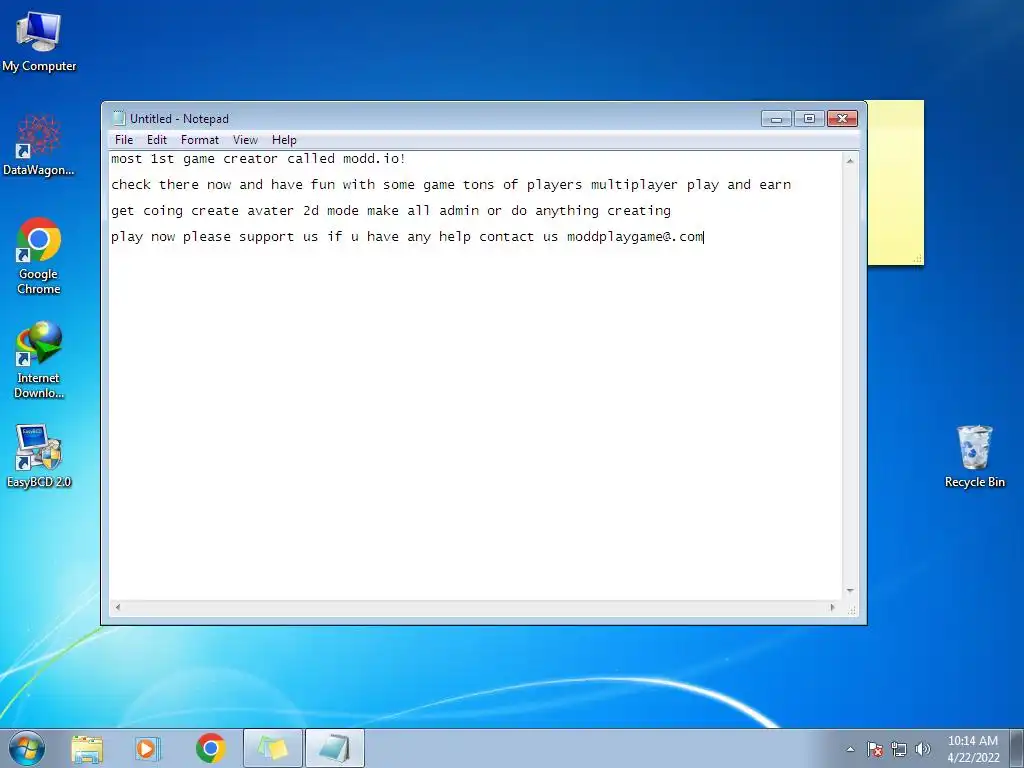Maximize the Notepad window
The height and width of the screenshot is (768, 1024).
tap(809, 119)
